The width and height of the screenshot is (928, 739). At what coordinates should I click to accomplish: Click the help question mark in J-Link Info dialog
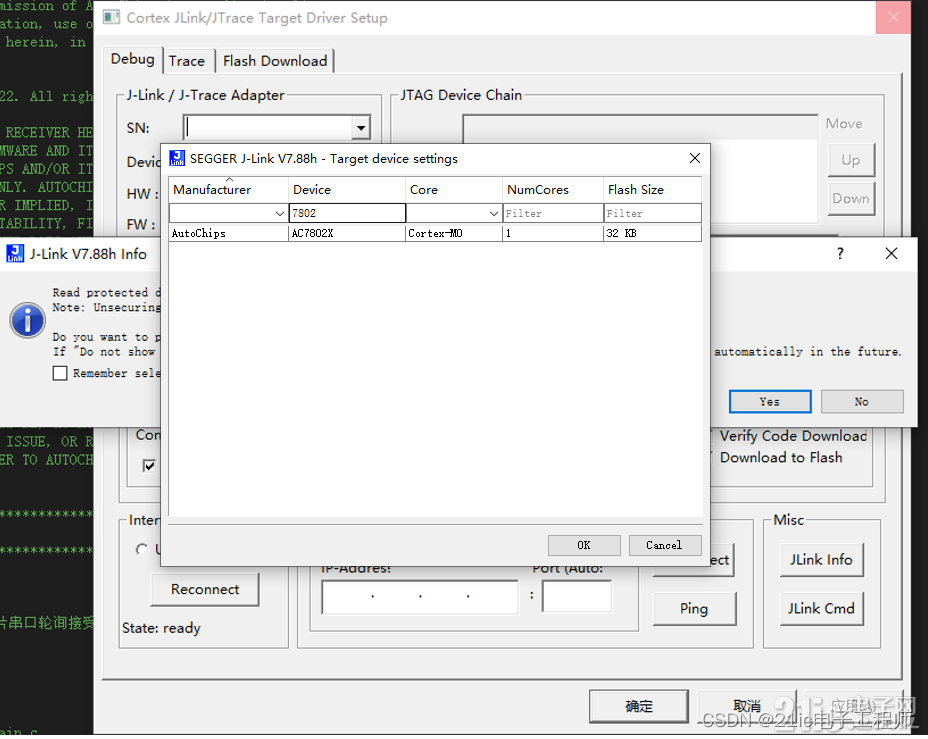(x=840, y=253)
